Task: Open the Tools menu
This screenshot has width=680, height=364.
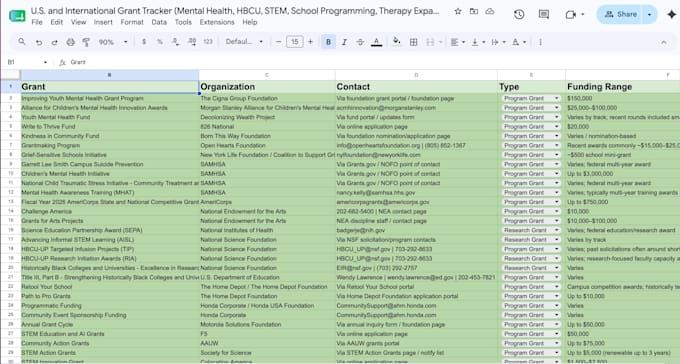Action: (183, 22)
